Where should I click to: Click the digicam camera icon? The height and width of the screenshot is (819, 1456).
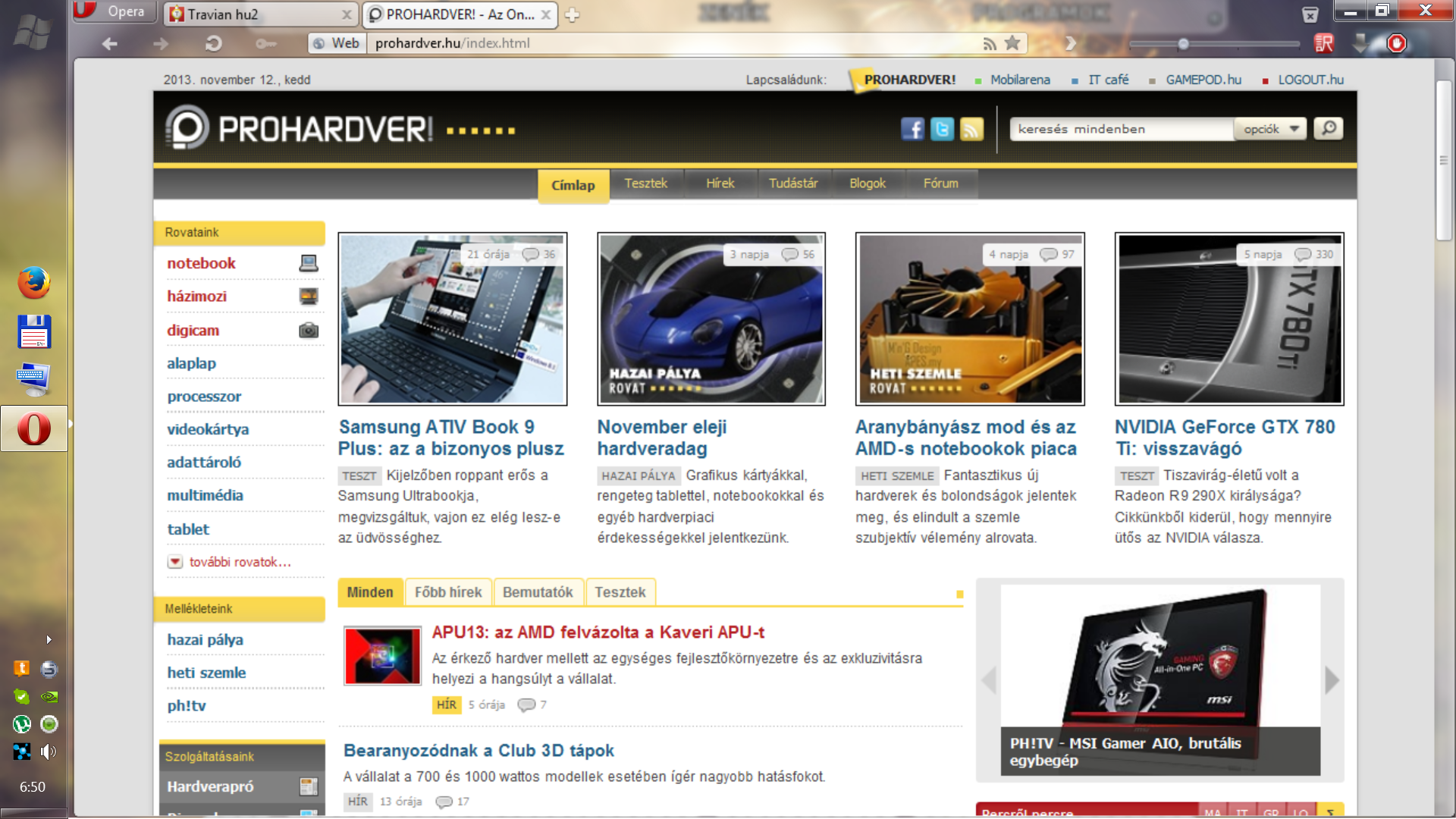point(308,331)
